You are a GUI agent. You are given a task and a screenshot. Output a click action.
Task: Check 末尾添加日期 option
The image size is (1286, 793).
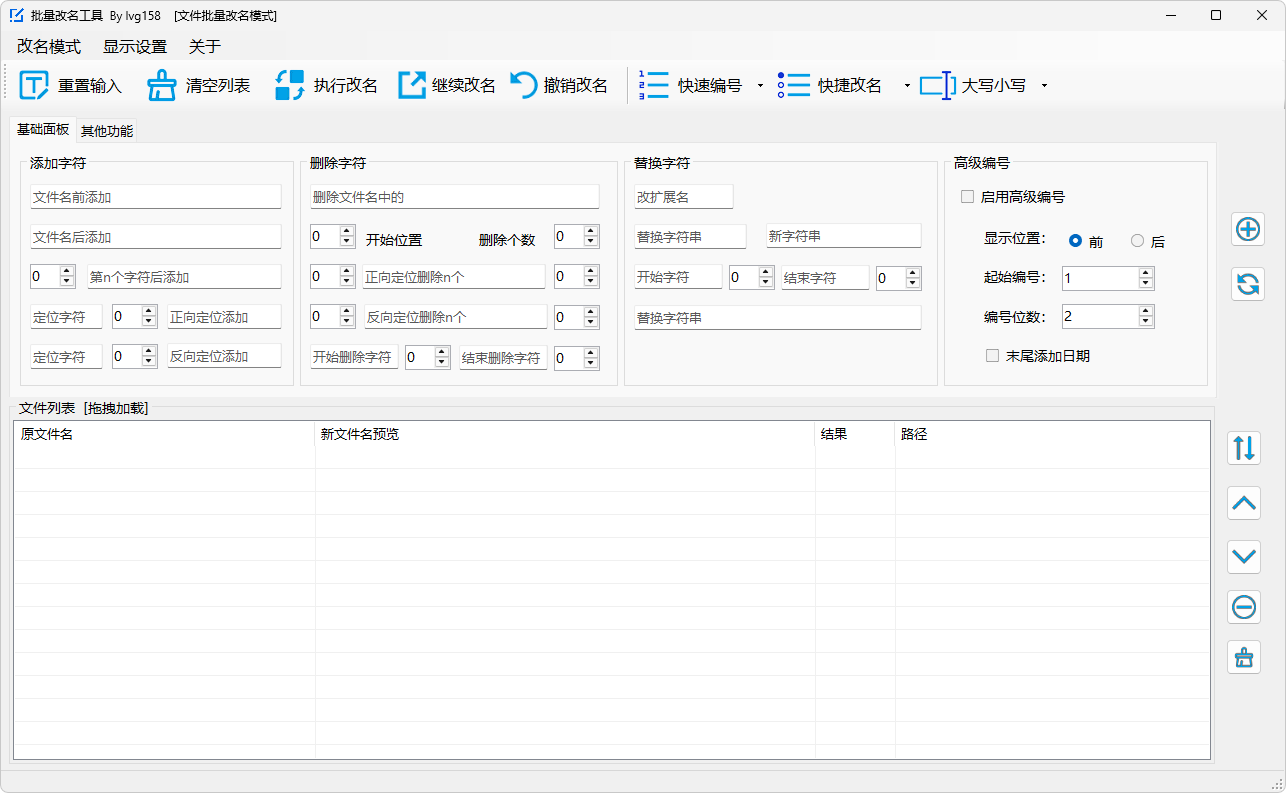click(992, 355)
